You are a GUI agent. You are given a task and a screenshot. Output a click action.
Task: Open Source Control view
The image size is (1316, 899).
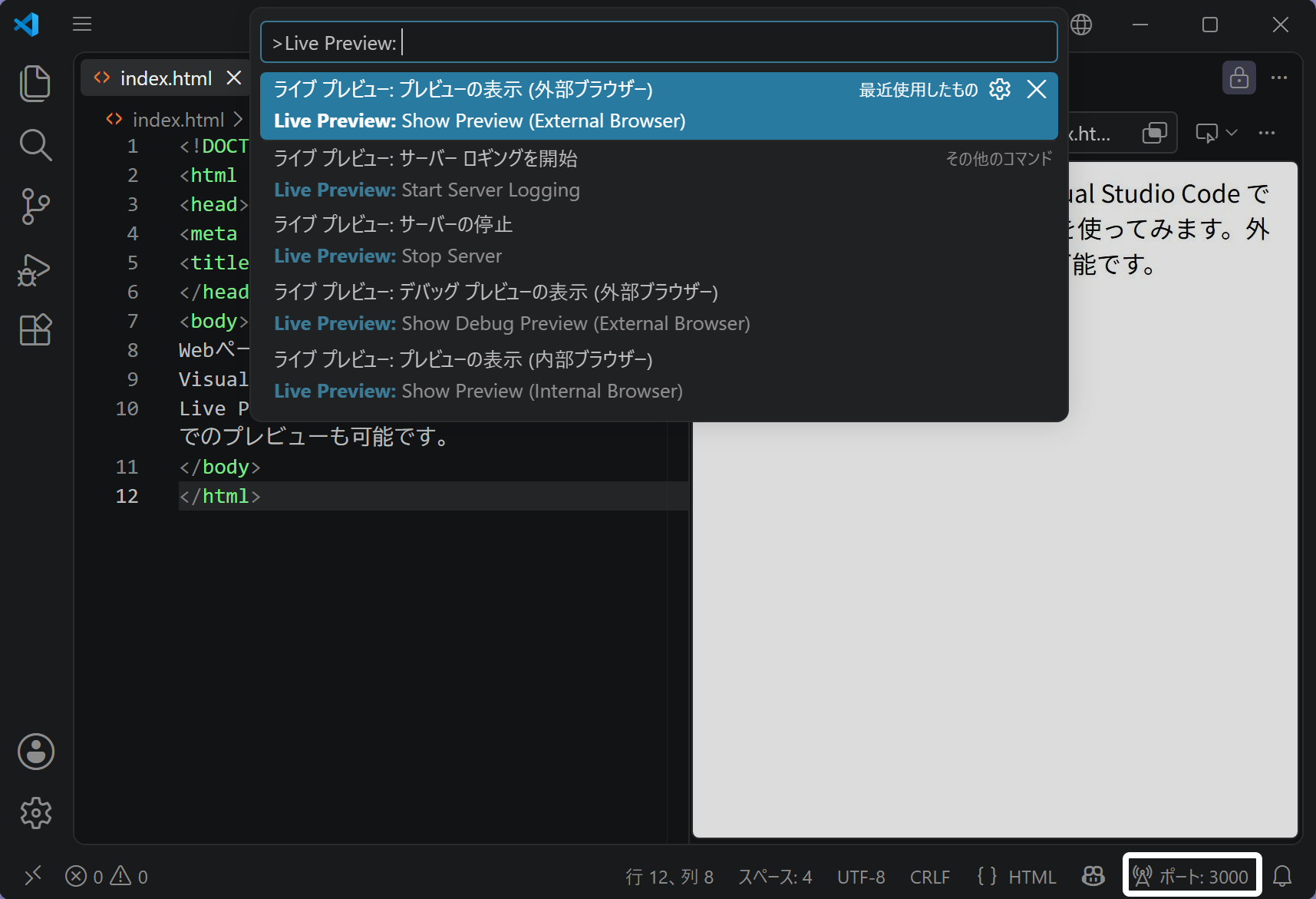click(x=35, y=207)
